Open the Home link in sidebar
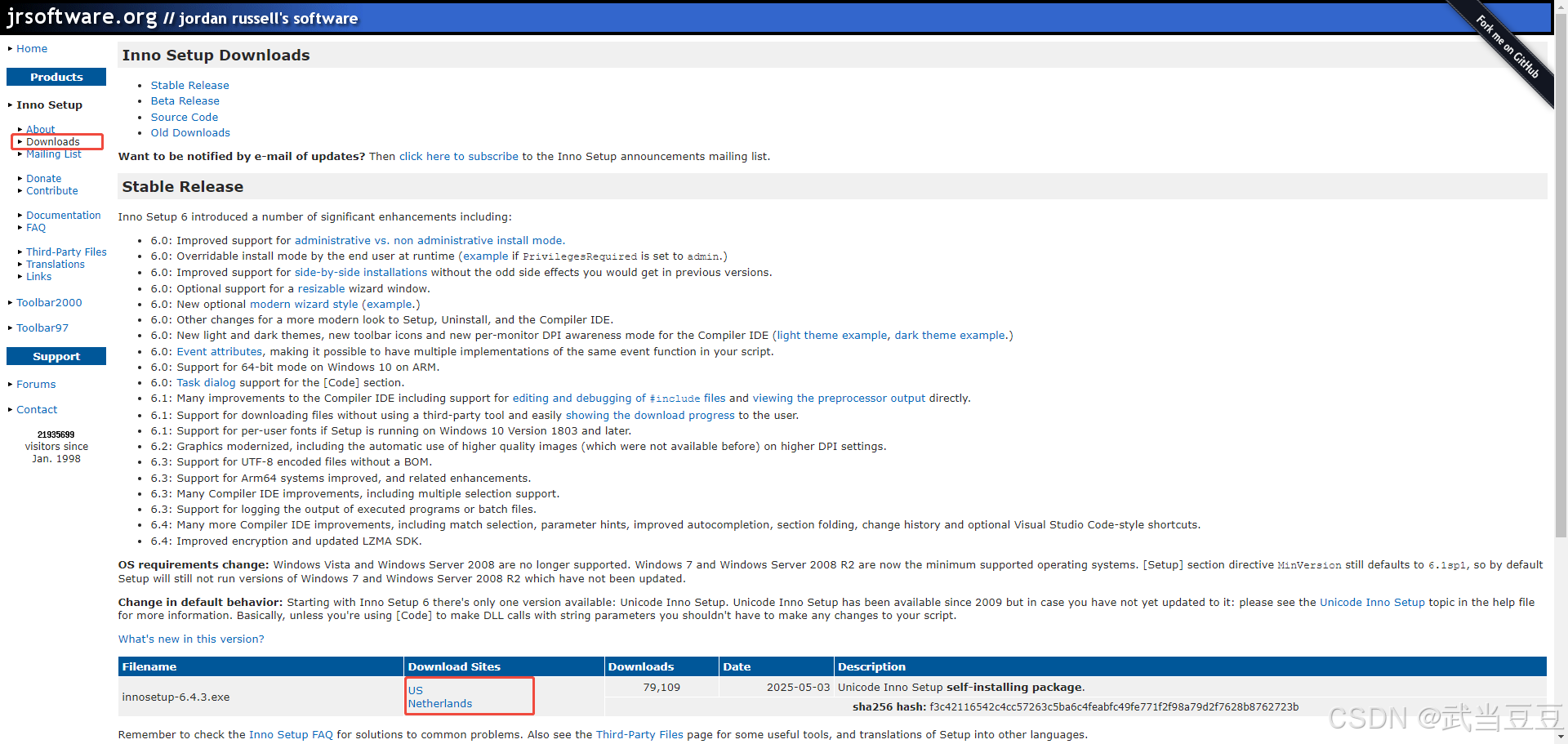The image size is (1568, 744). 32,49
